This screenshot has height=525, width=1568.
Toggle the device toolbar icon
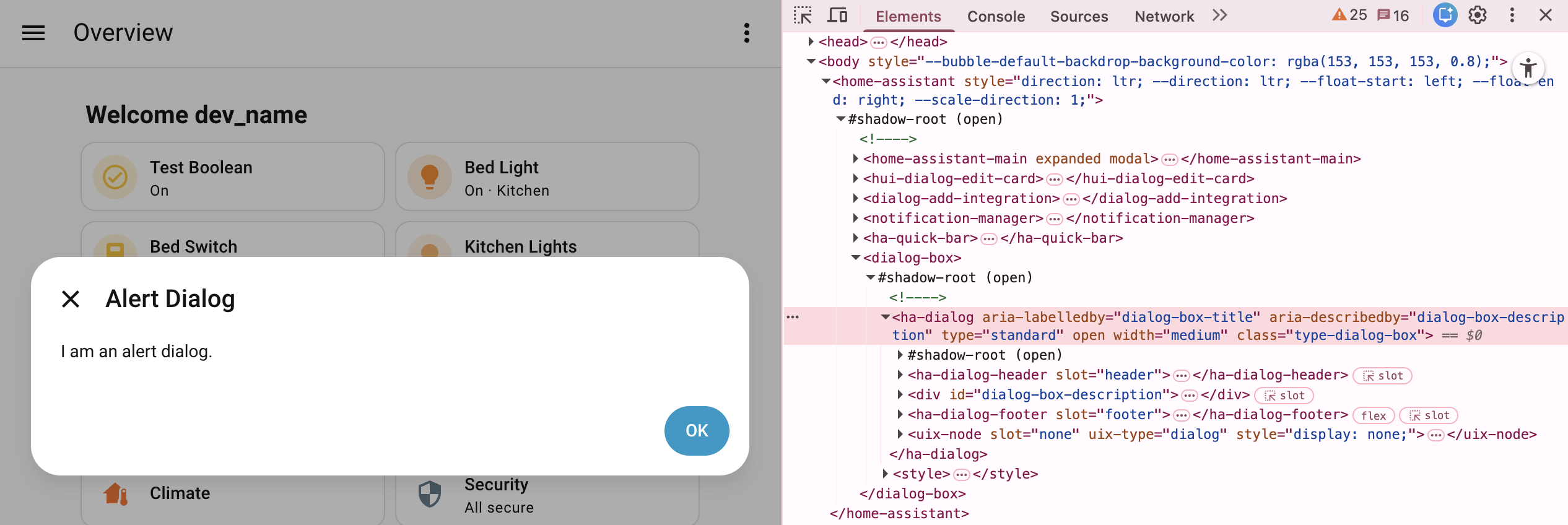838,15
